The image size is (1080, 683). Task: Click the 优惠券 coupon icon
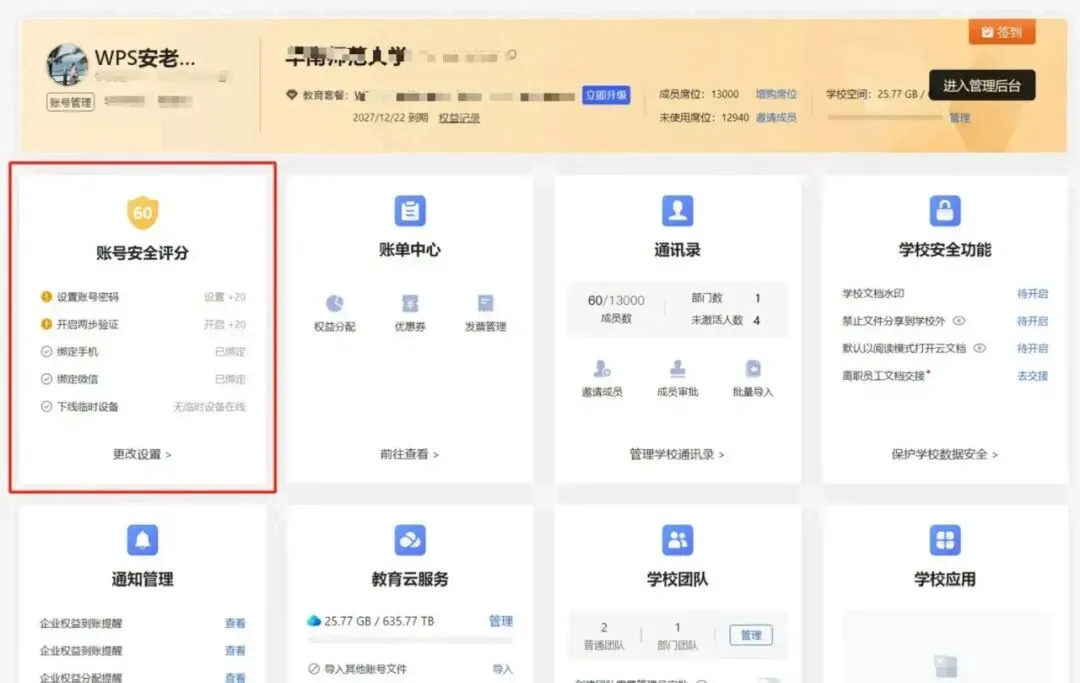(x=410, y=304)
